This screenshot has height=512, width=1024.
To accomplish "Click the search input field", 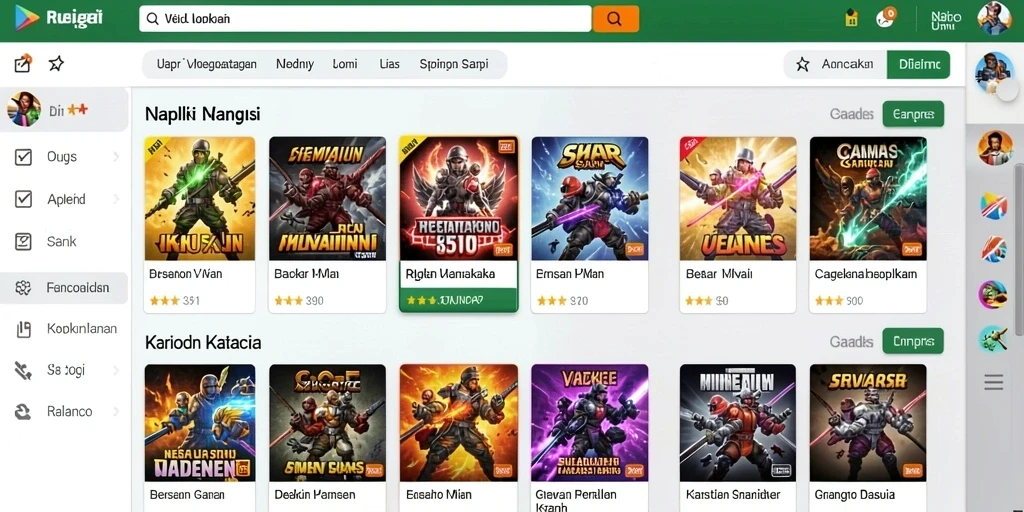I will (x=365, y=19).
